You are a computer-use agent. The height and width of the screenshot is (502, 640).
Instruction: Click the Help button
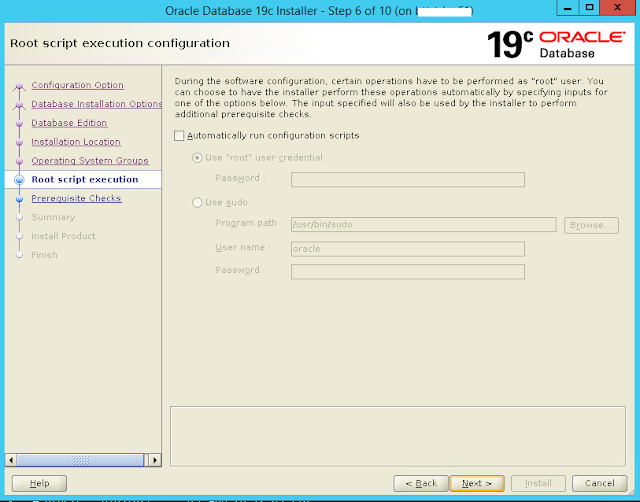(x=40, y=483)
